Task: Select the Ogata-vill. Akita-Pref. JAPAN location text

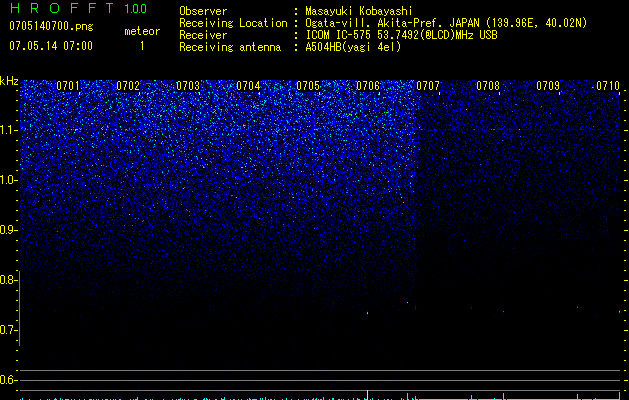Action: [x=446, y=23]
